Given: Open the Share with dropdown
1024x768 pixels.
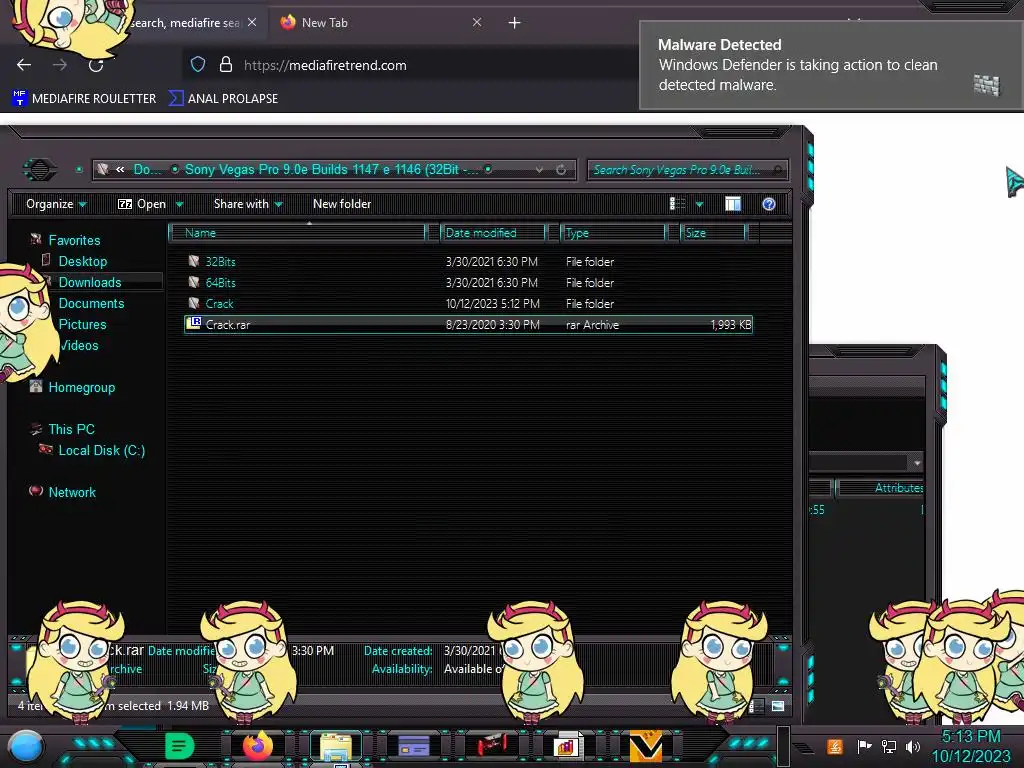Looking at the screenshot, I should pyautogui.click(x=248, y=204).
